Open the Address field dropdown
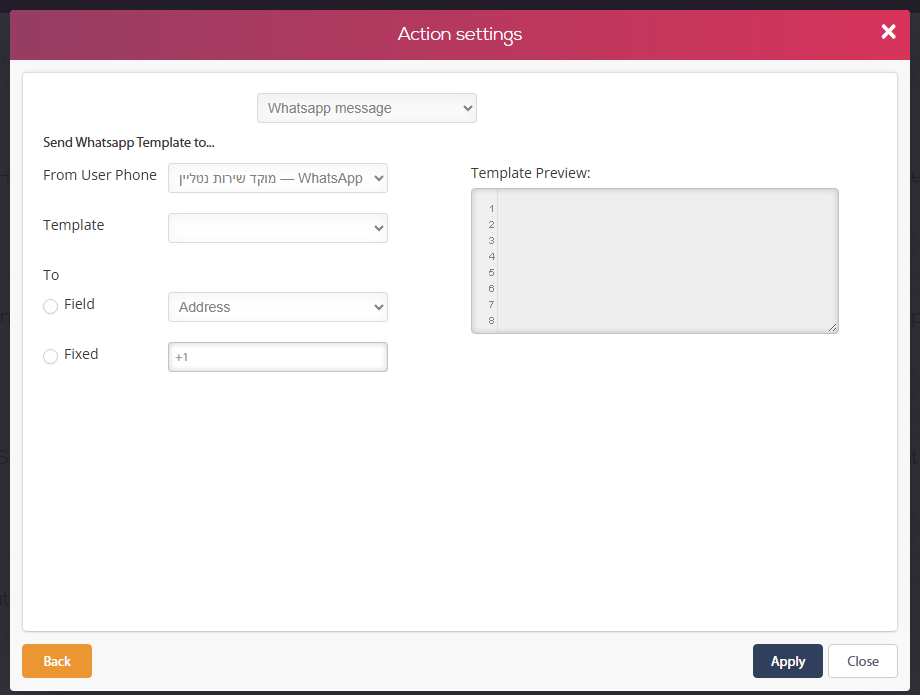 coord(278,307)
